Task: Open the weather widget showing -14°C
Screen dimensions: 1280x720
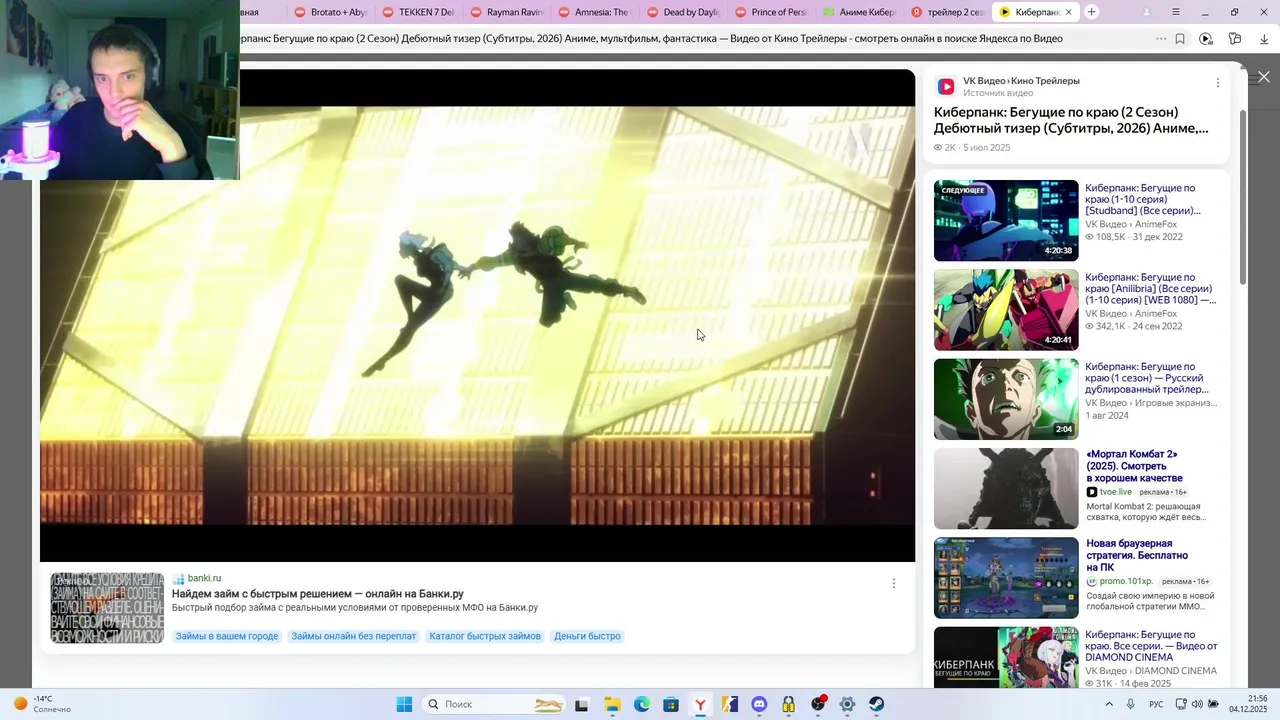Action: click(x=40, y=704)
